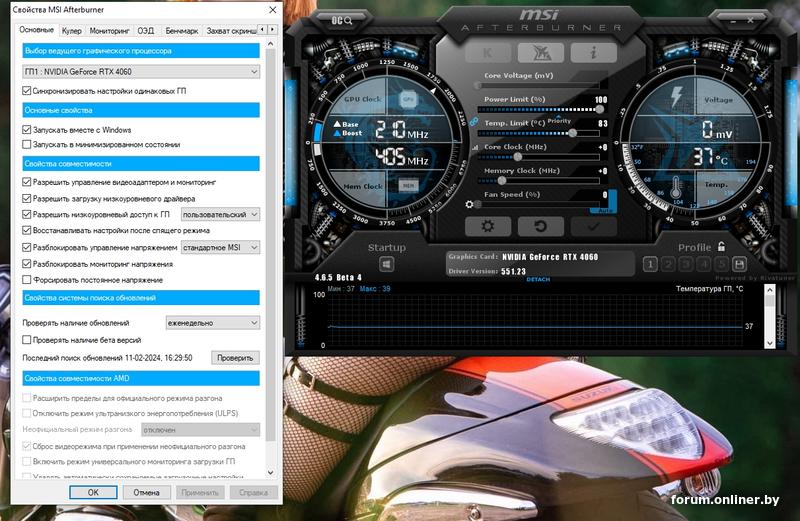Toggle unlock voltage monitoring checkbox
Viewport: 800px width, 521px height.
click(x=27, y=264)
